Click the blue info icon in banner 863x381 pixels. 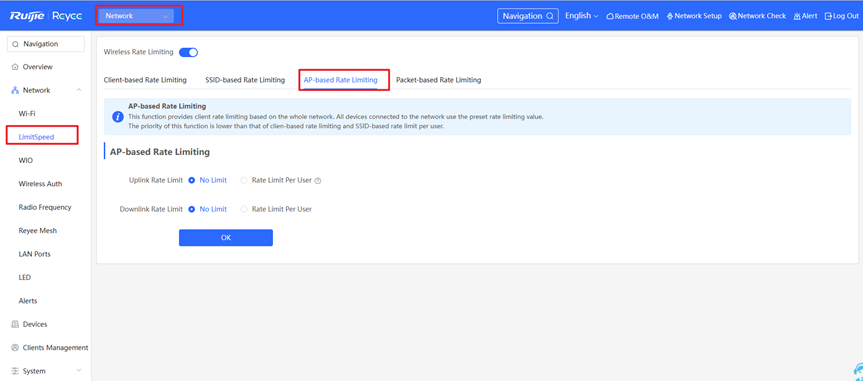click(x=118, y=117)
